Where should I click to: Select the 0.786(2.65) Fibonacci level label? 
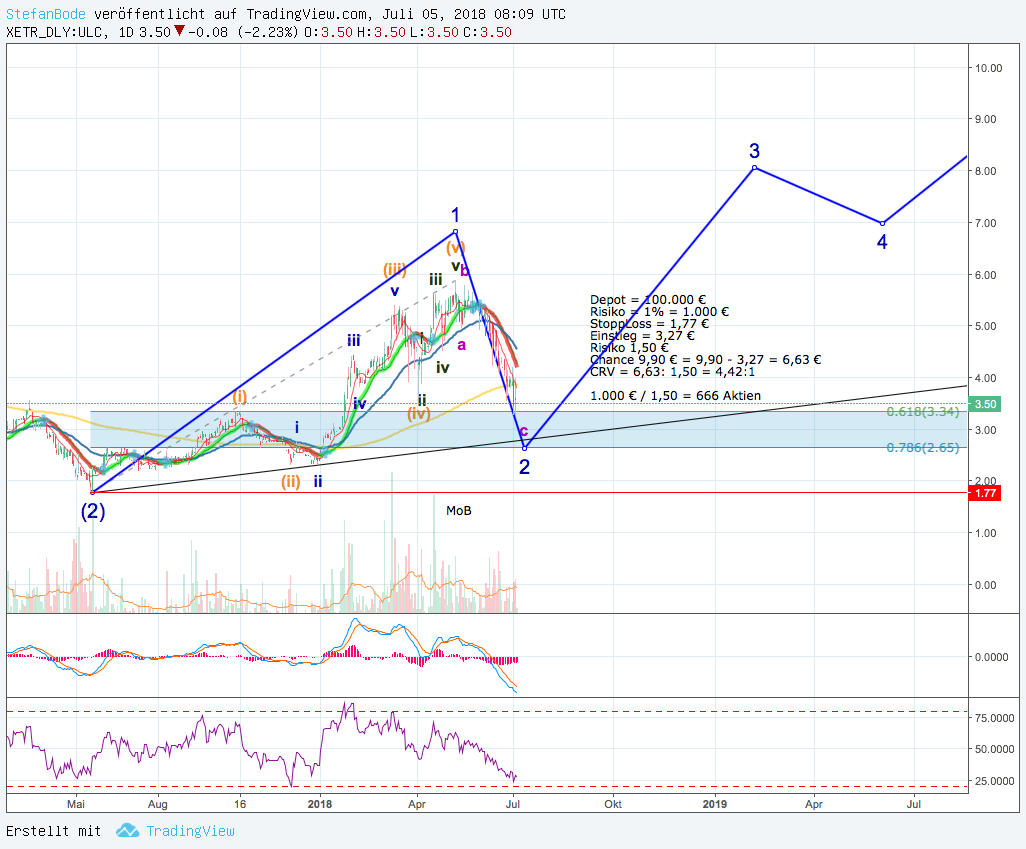923,448
